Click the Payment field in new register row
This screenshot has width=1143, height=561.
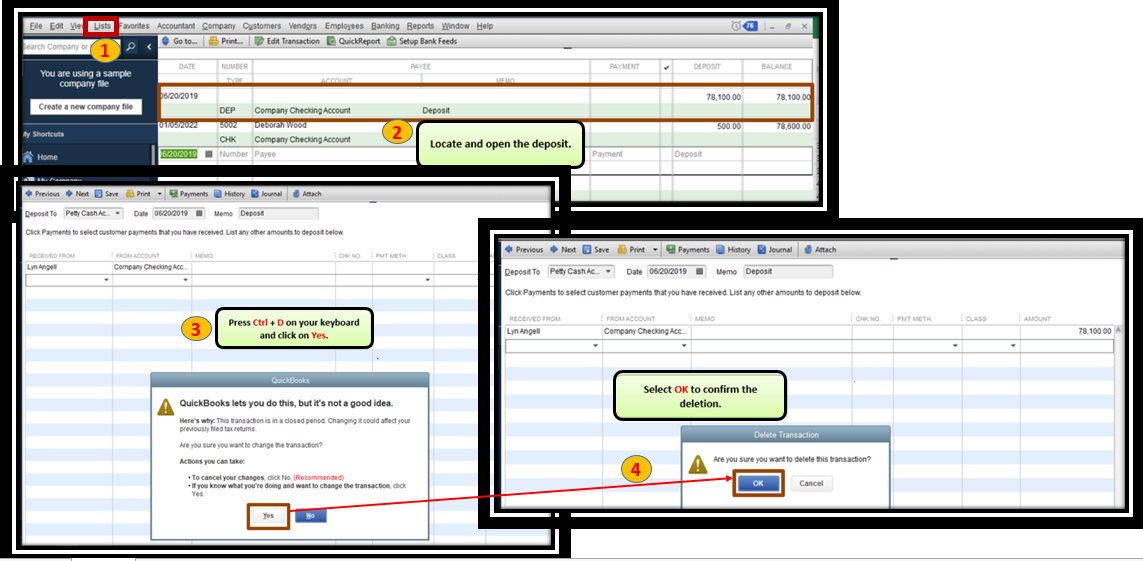tap(625, 154)
